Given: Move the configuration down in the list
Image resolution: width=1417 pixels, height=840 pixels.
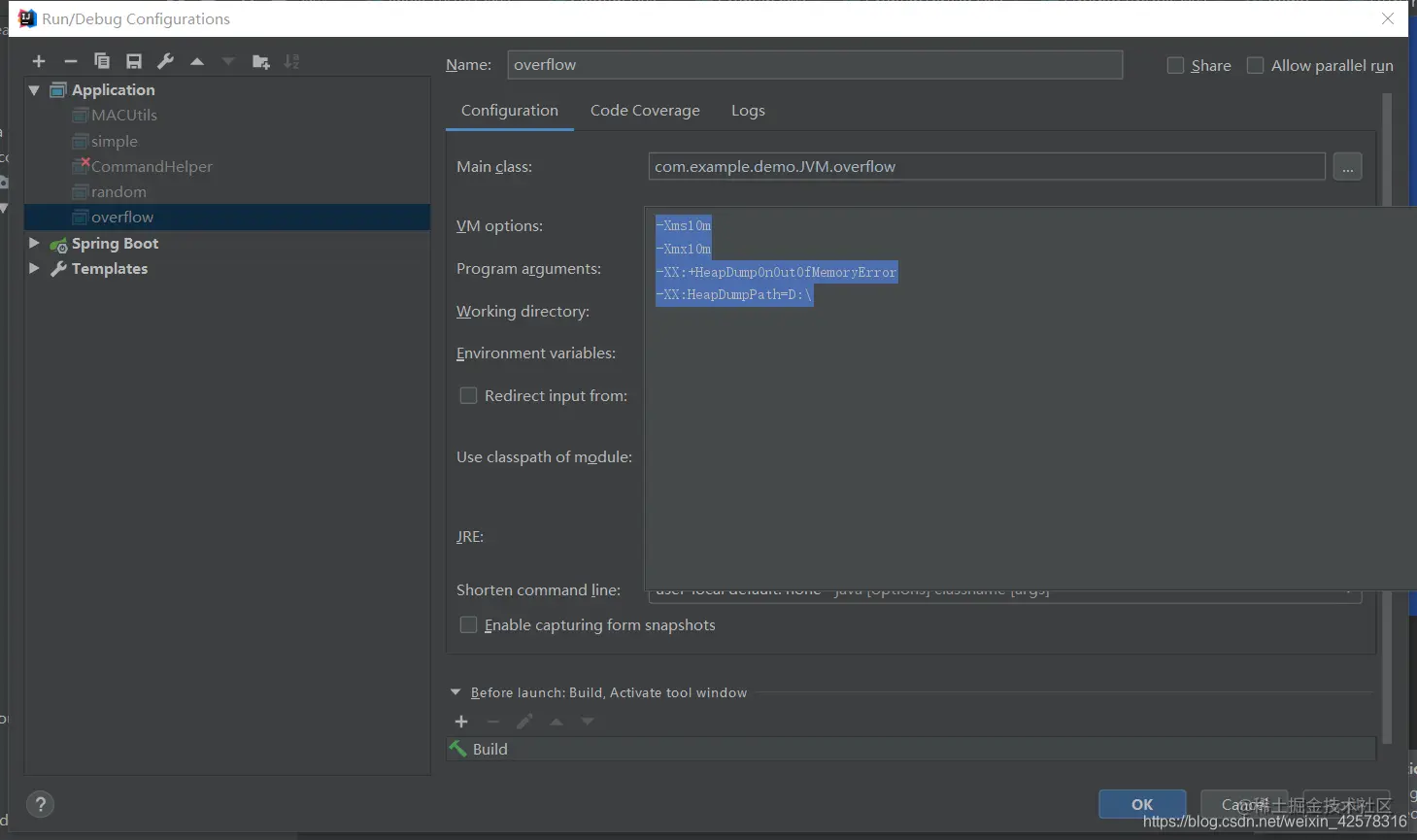Looking at the screenshot, I should click(228, 61).
